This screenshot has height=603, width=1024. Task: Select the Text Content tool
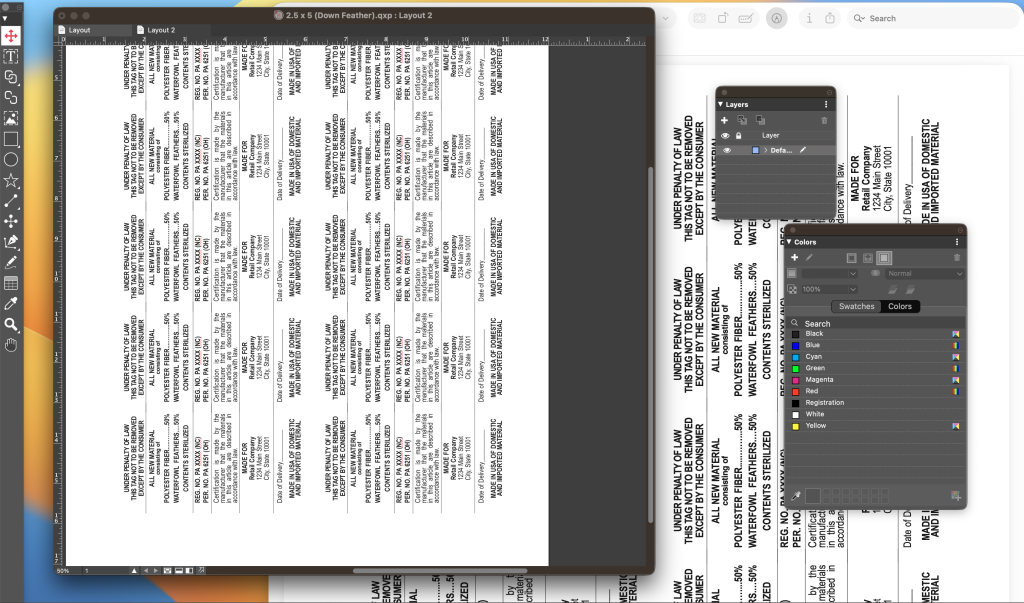coord(11,56)
